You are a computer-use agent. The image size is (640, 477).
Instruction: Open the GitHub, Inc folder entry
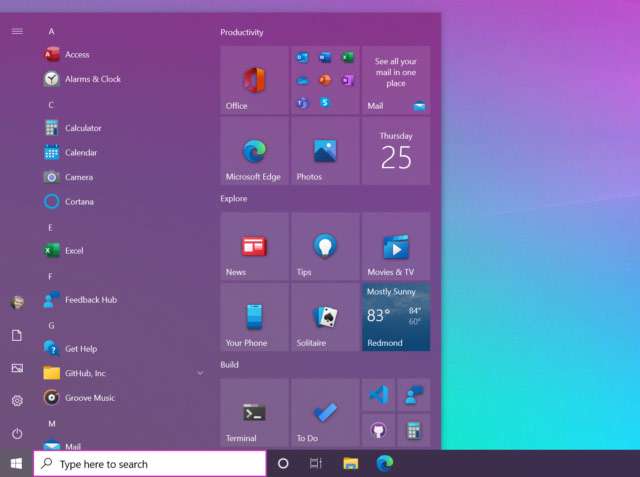point(122,373)
